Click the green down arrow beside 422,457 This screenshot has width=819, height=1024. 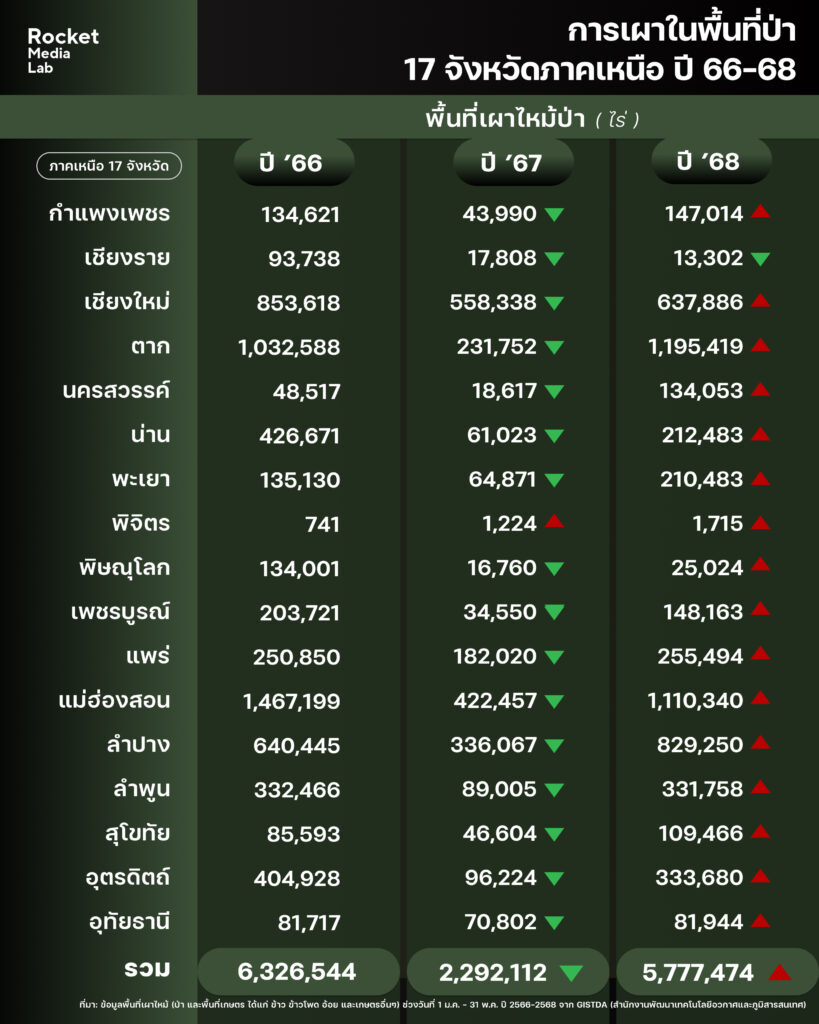click(554, 701)
